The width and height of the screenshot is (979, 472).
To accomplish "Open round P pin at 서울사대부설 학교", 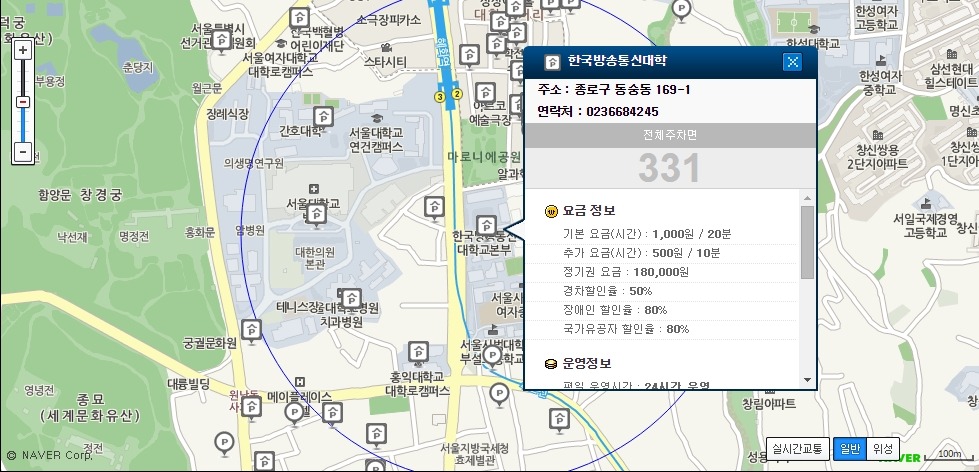I will (x=493, y=356).
